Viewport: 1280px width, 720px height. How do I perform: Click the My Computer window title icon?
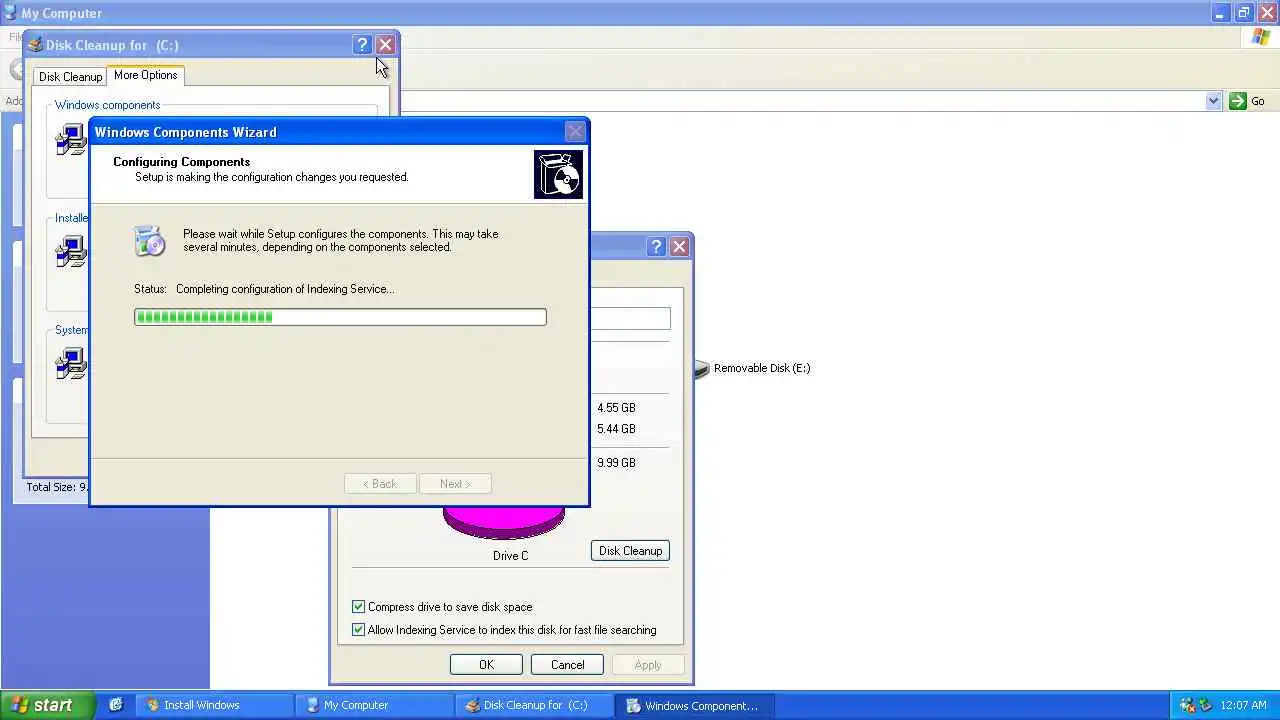[10, 13]
